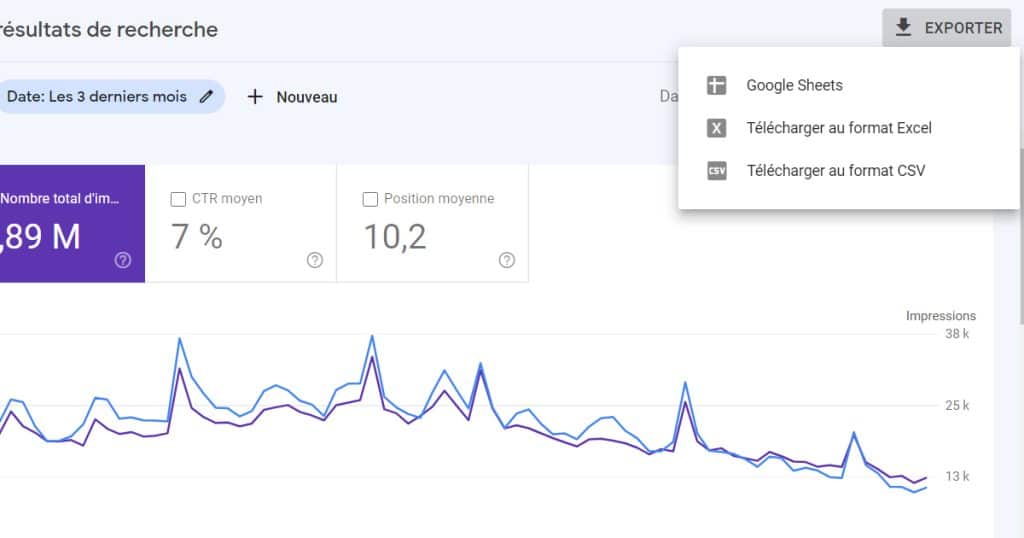
Task: Toggle the Nombre total d'impressions card
Action: click(72, 223)
